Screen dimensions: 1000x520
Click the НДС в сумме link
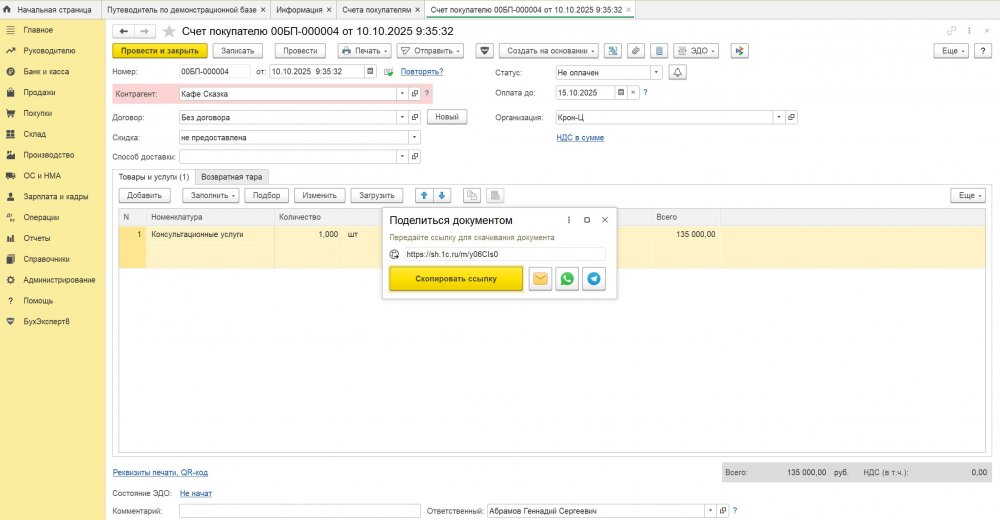[x=580, y=138]
